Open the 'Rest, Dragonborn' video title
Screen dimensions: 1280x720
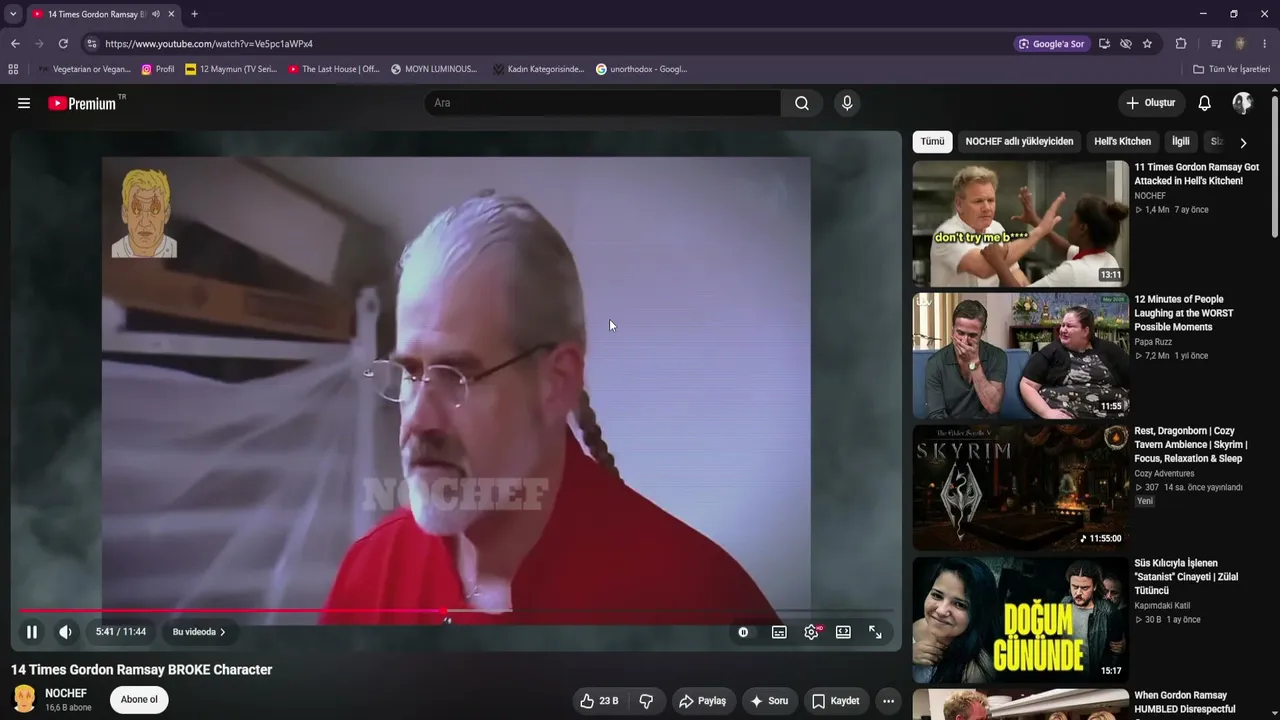(1191, 445)
